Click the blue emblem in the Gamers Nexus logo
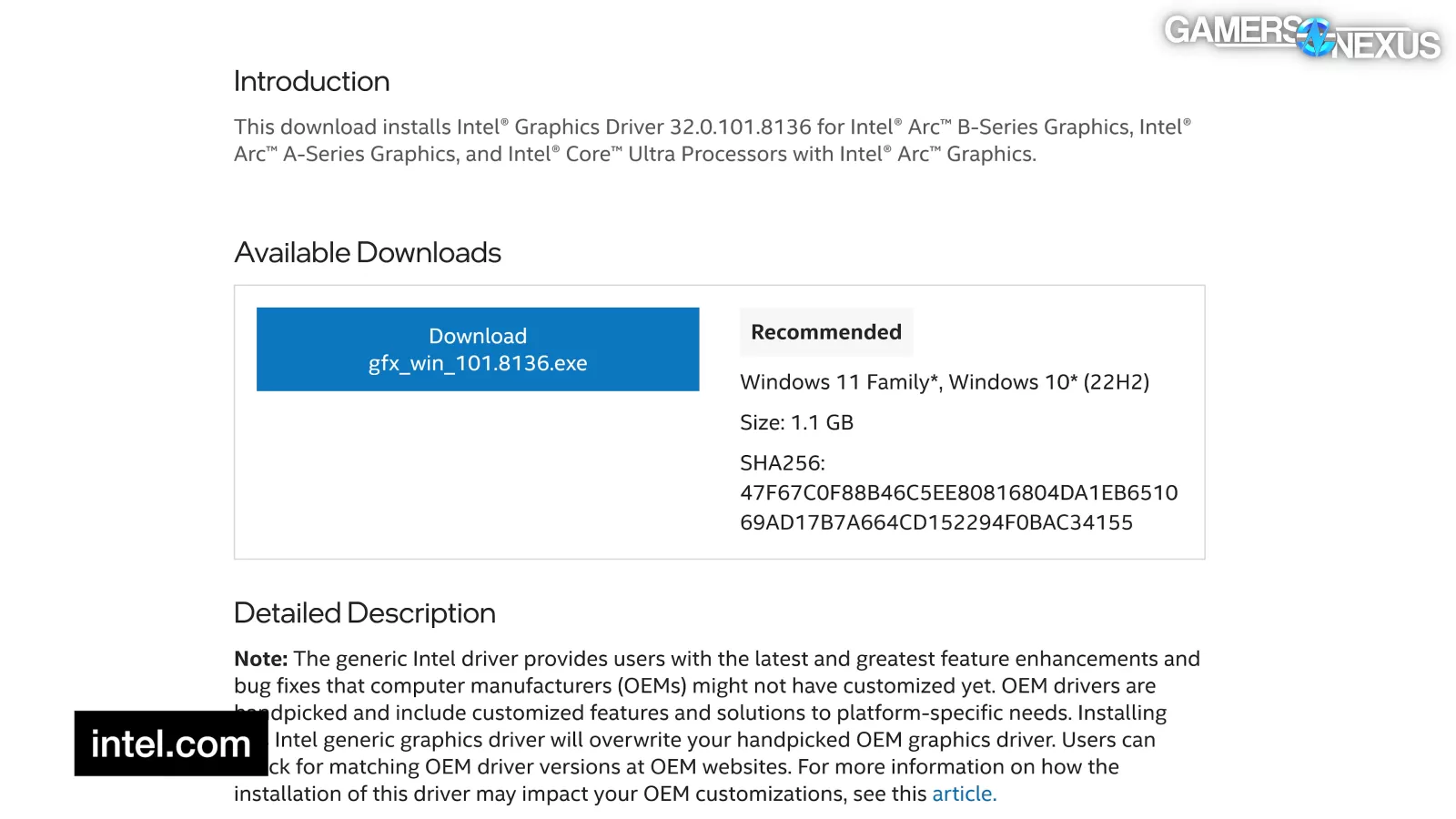 1315,36
